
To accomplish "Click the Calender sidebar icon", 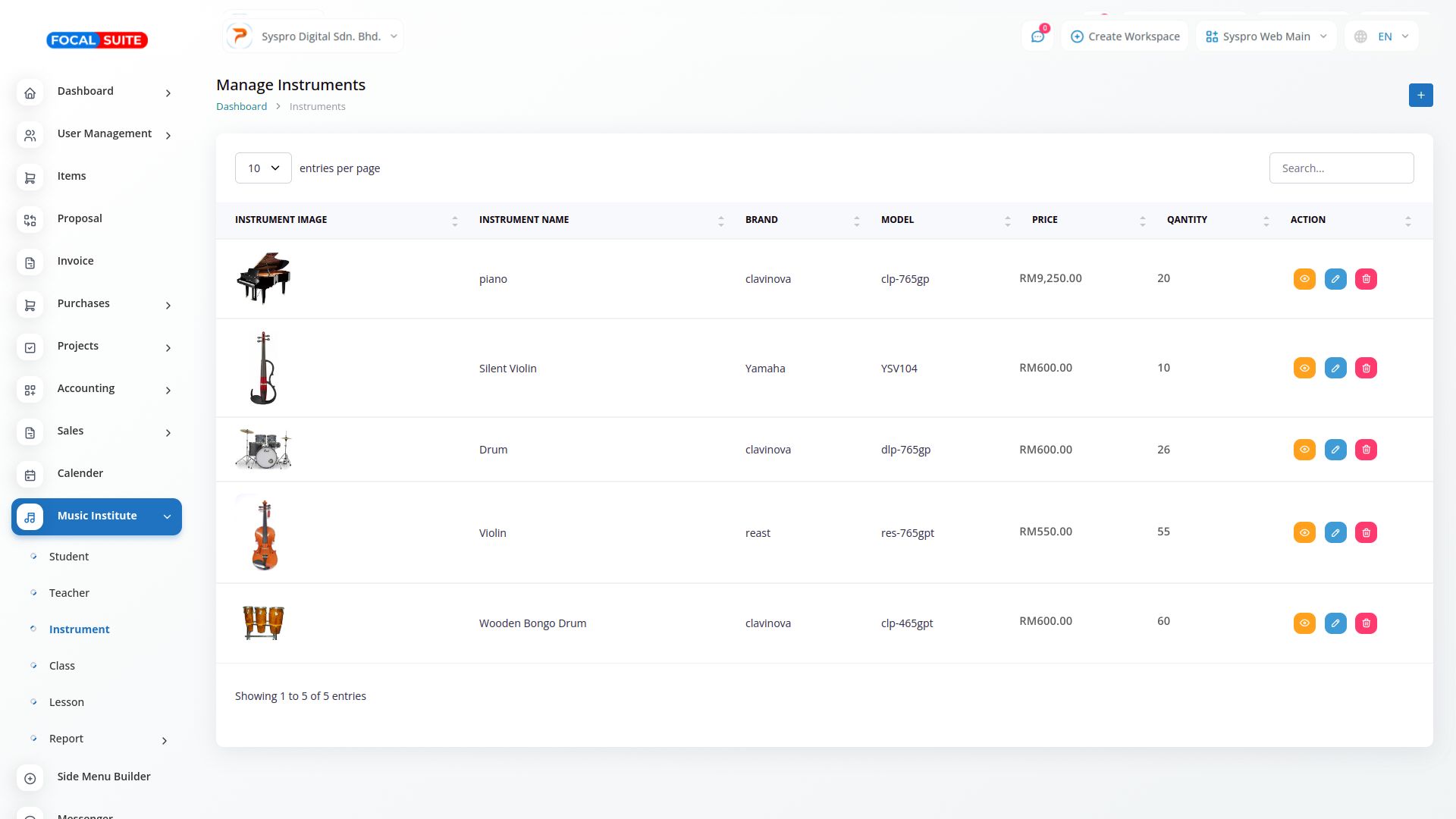I will [x=30, y=475].
